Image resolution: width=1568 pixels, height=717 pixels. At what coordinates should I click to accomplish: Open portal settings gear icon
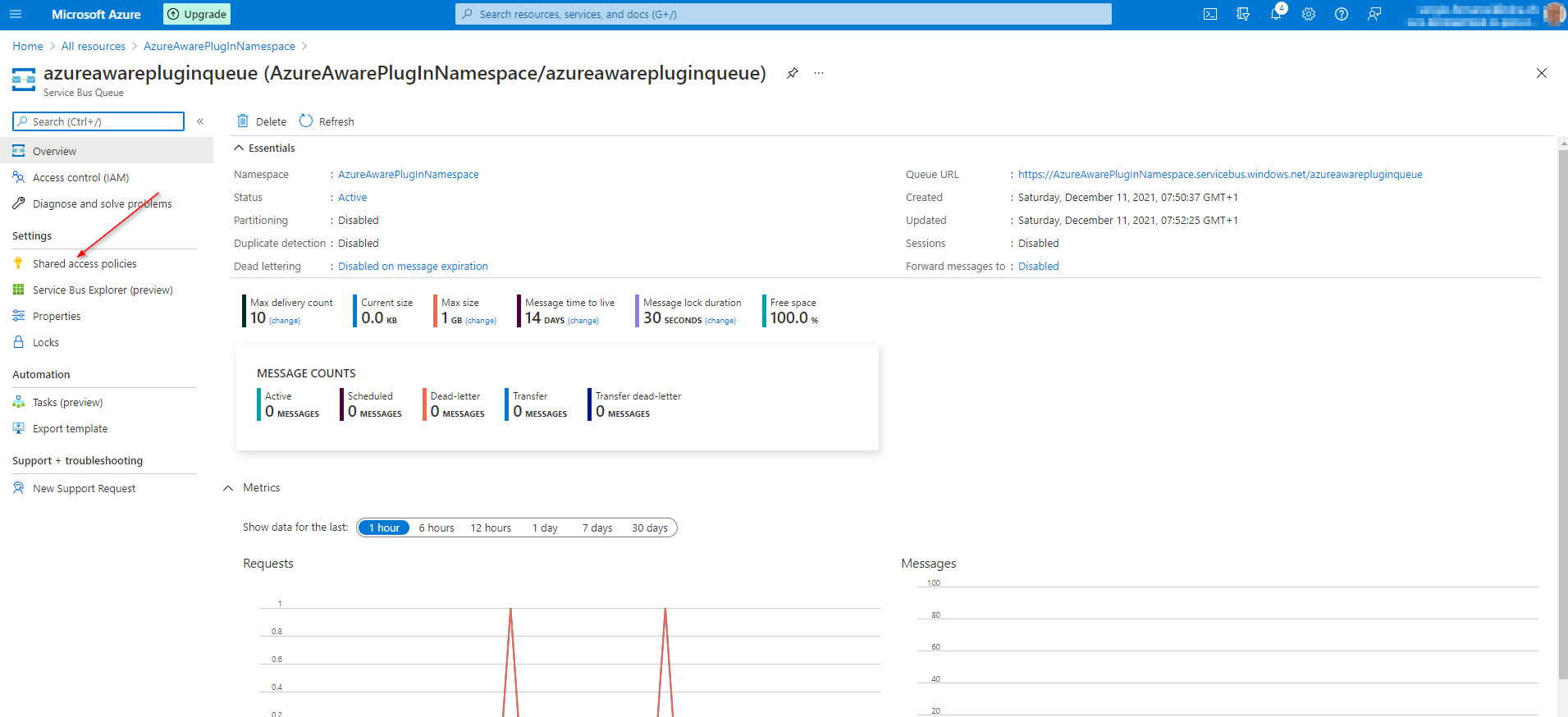(x=1309, y=14)
